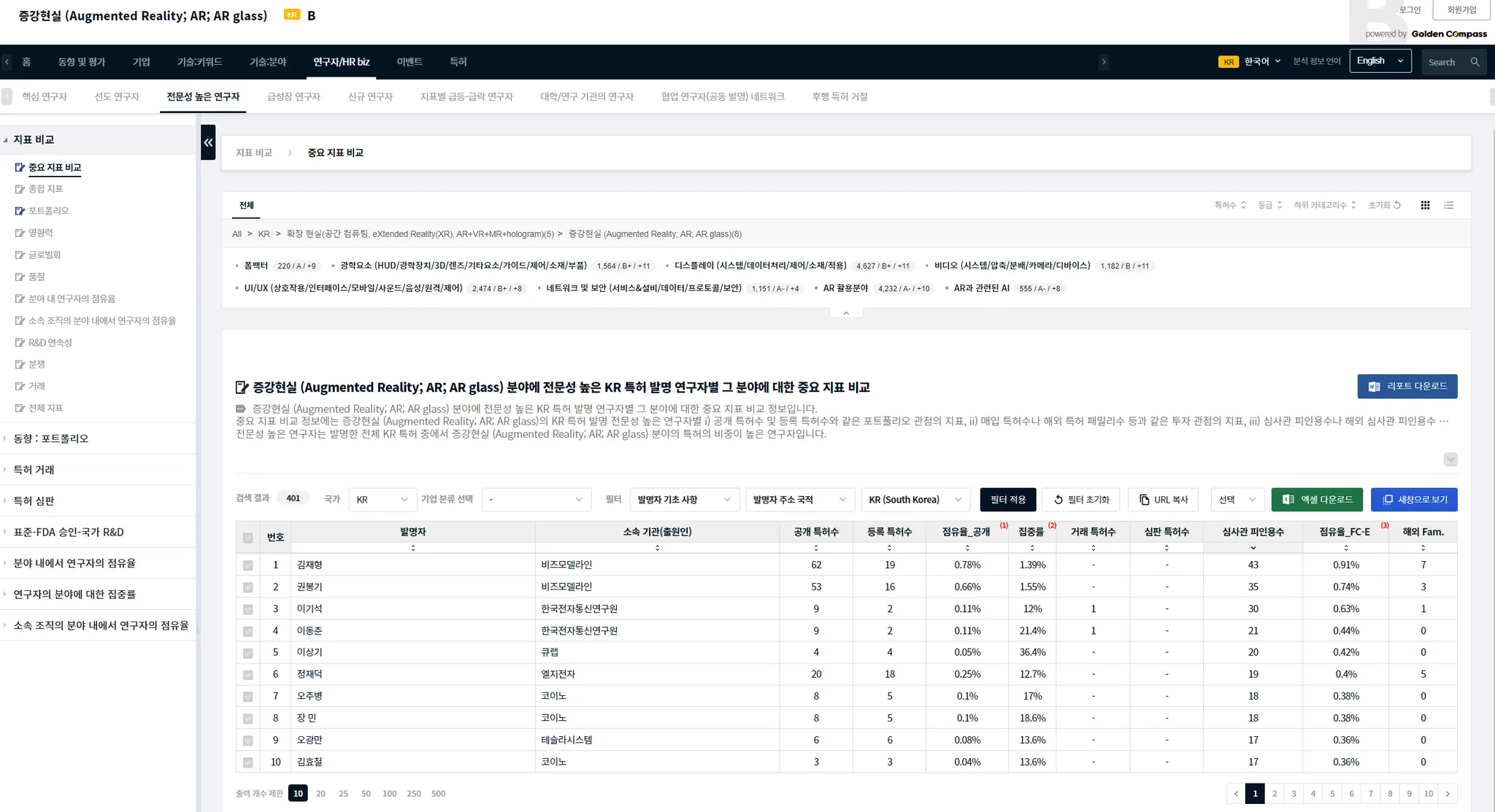Click the search magnifier icon
The width and height of the screenshot is (1495, 812).
[1475, 62]
